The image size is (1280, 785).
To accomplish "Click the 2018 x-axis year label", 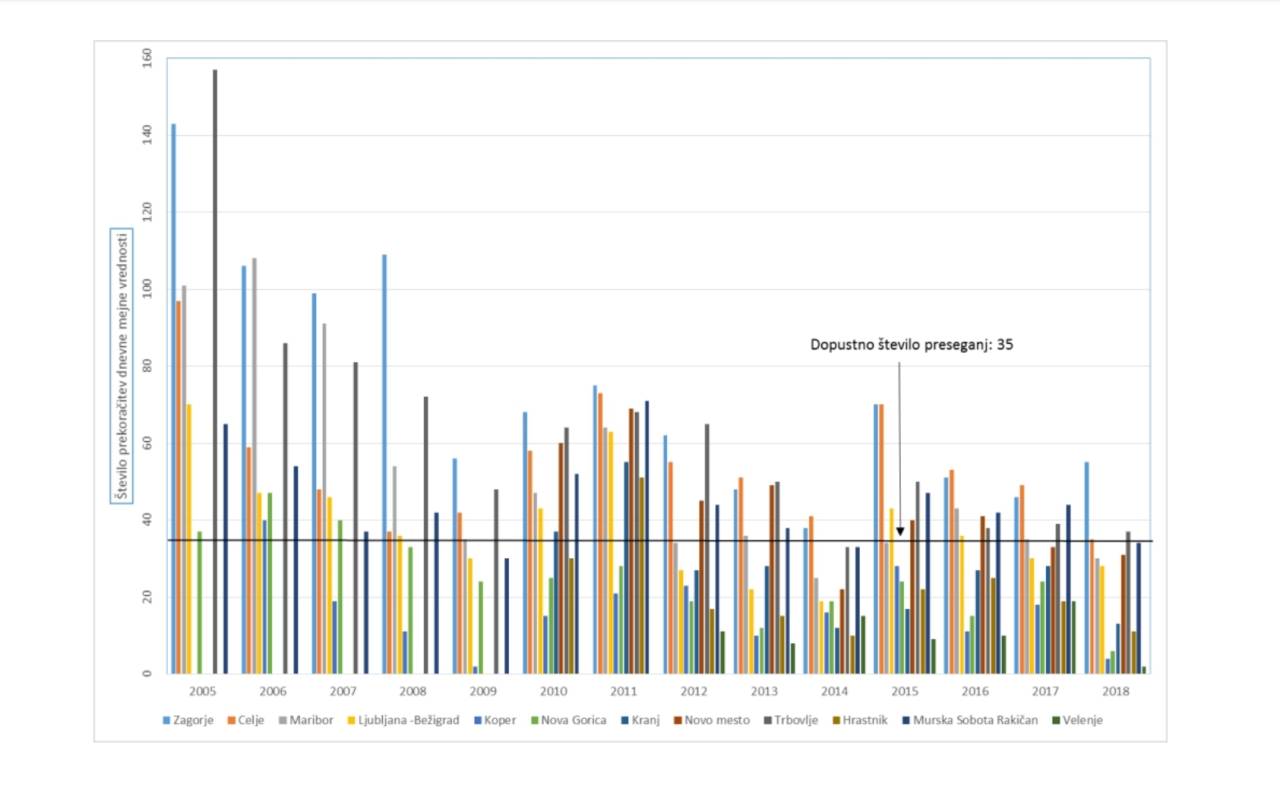I will tap(1115, 691).
